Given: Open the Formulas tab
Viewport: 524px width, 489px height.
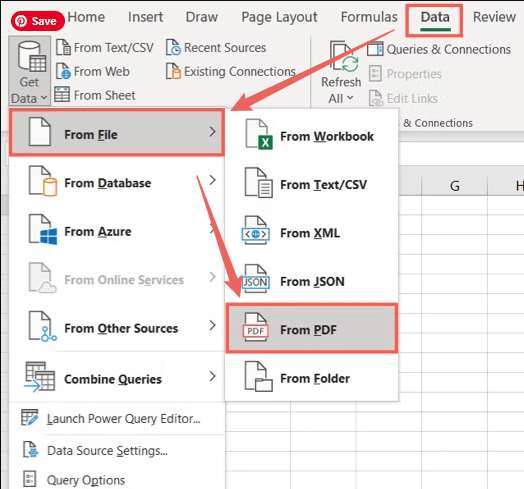Looking at the screenshot, I should (369, 17).
